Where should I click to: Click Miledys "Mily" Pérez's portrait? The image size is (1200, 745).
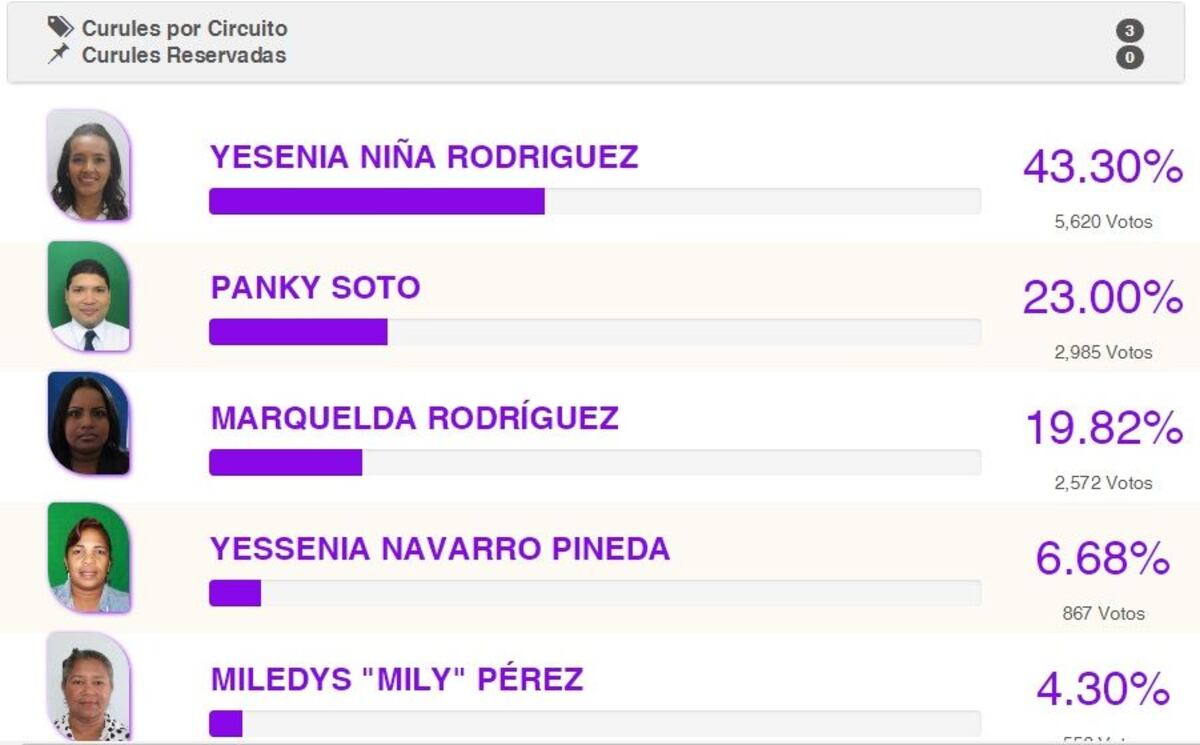89,687
